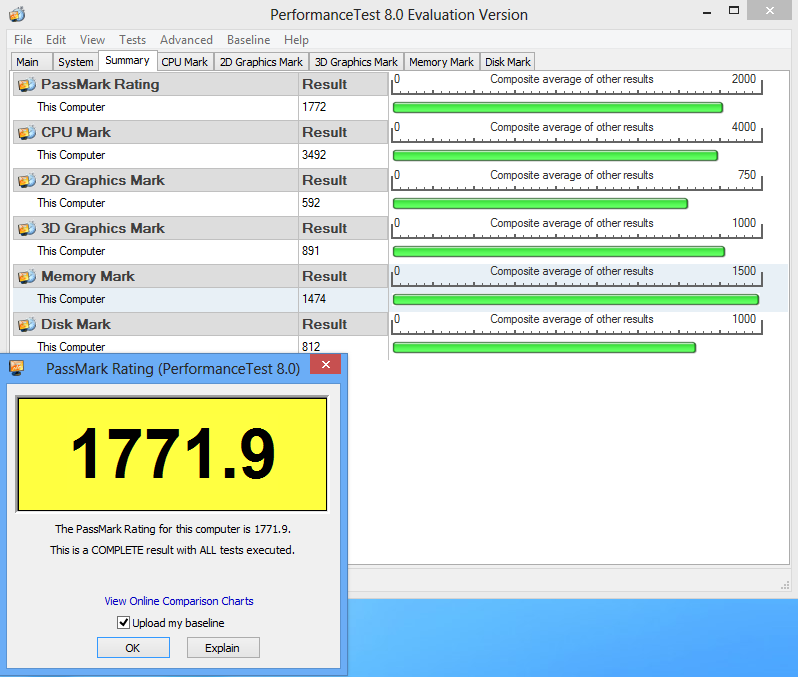Open the View menu
Image resolution: width=798 pixels, height=677 pixels.
92,40
